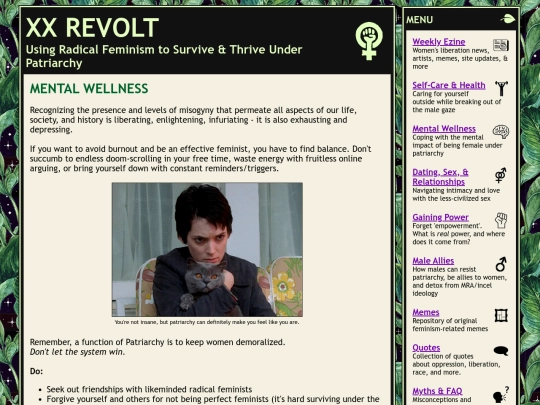Visit the Male Allies page link
This screenshot has width=540, height=405.
click(x=433, y=261)
